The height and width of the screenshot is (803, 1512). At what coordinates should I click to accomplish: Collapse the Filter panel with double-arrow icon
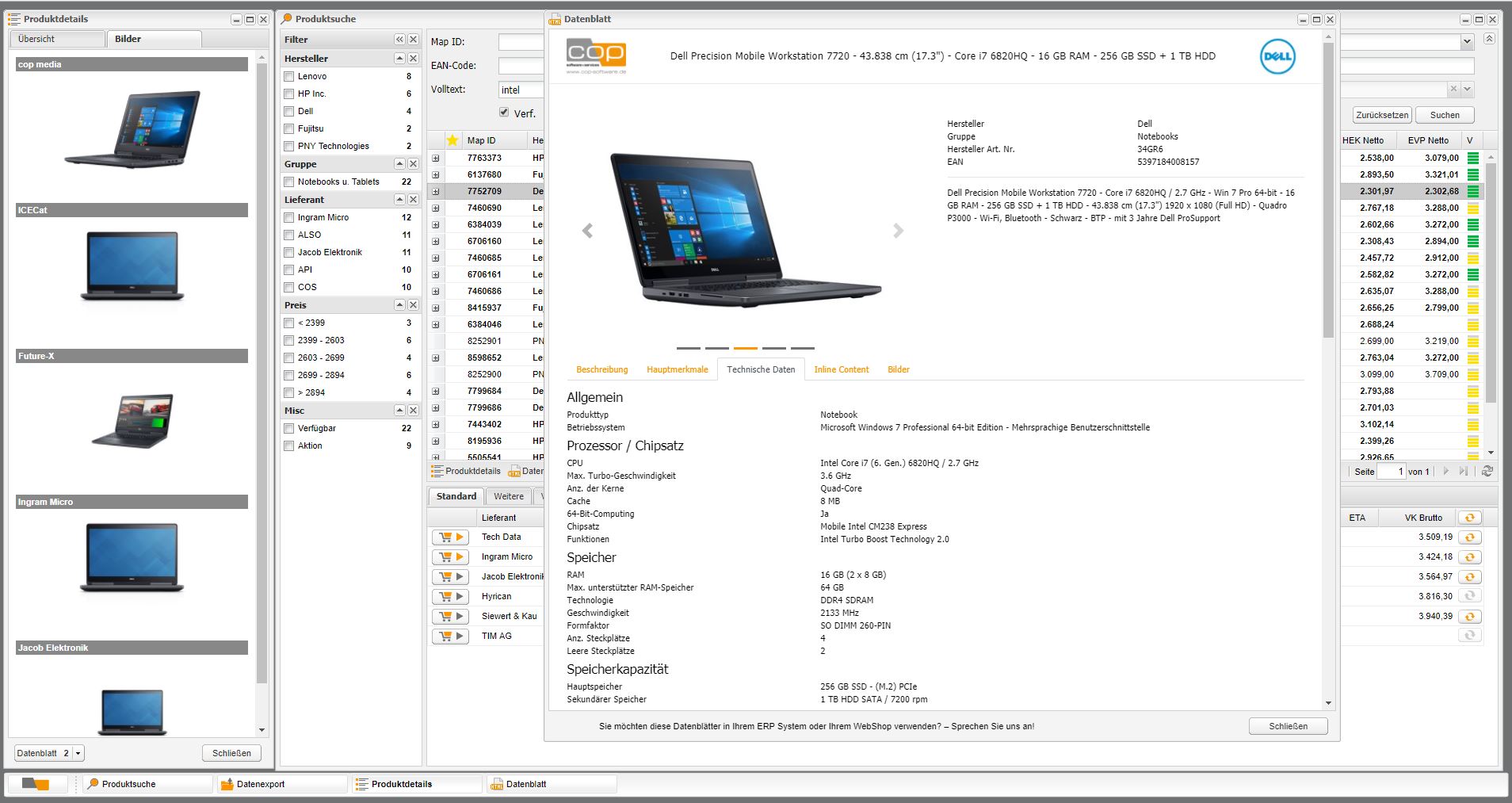(x=399, y=40)
